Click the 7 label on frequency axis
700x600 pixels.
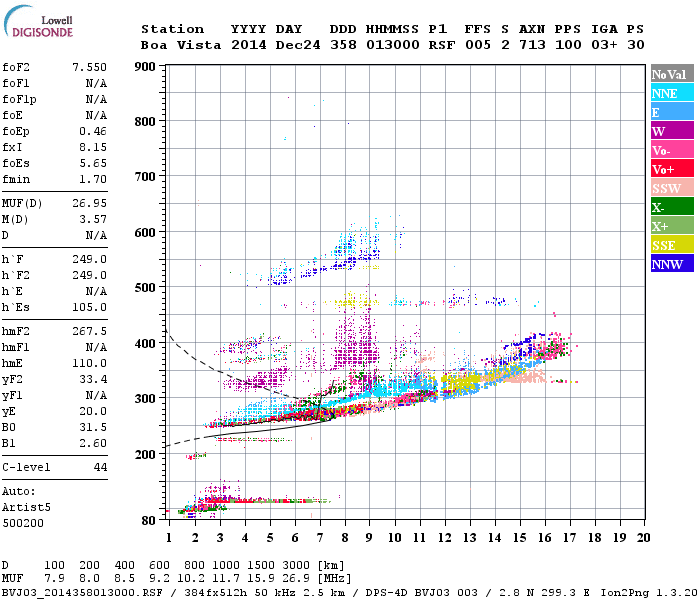click(320, 538)
